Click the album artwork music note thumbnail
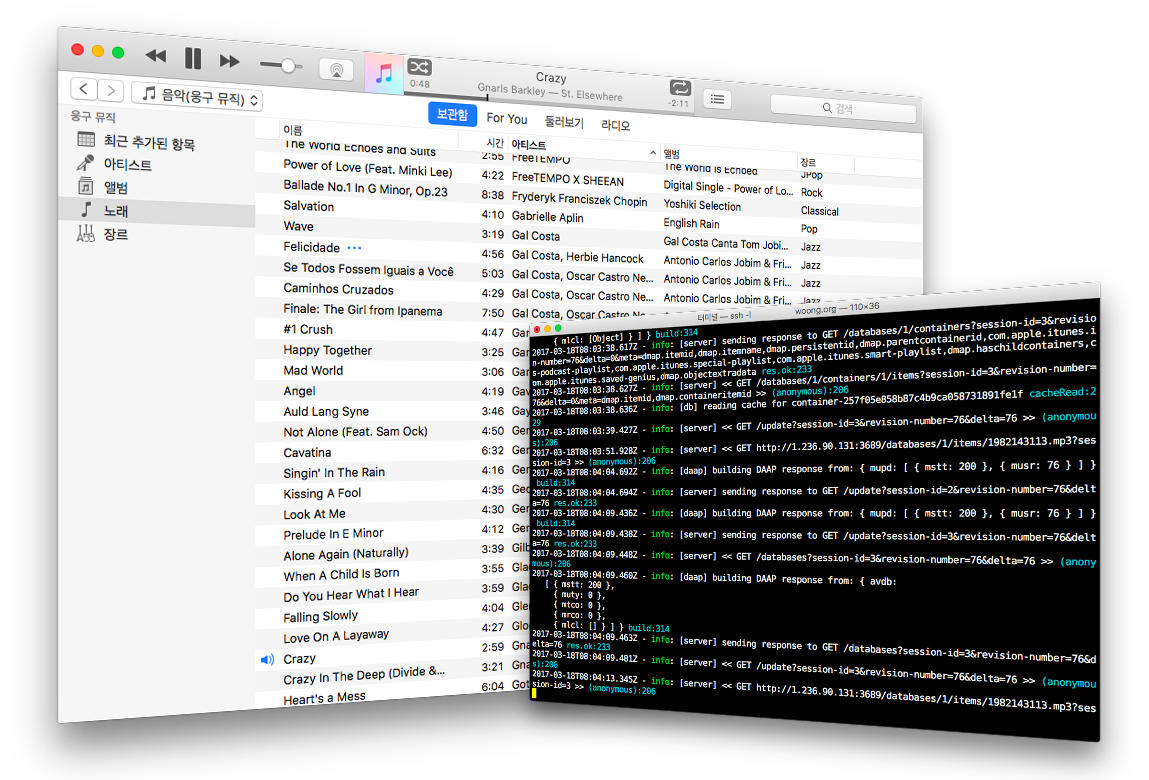 click(x=384, y=73)
